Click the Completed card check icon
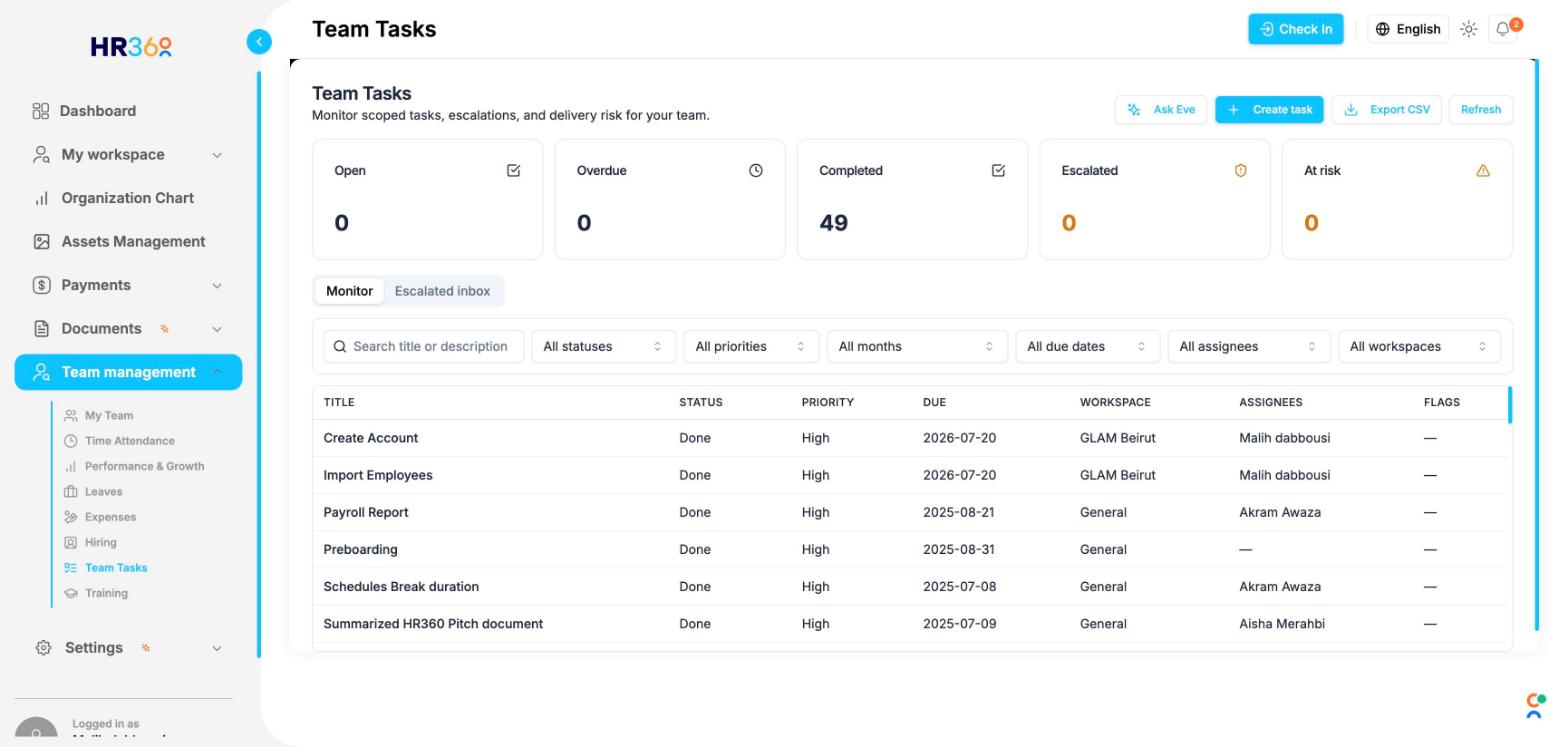This screenshot has width=1568, height=747. click(x=998, y=171)
